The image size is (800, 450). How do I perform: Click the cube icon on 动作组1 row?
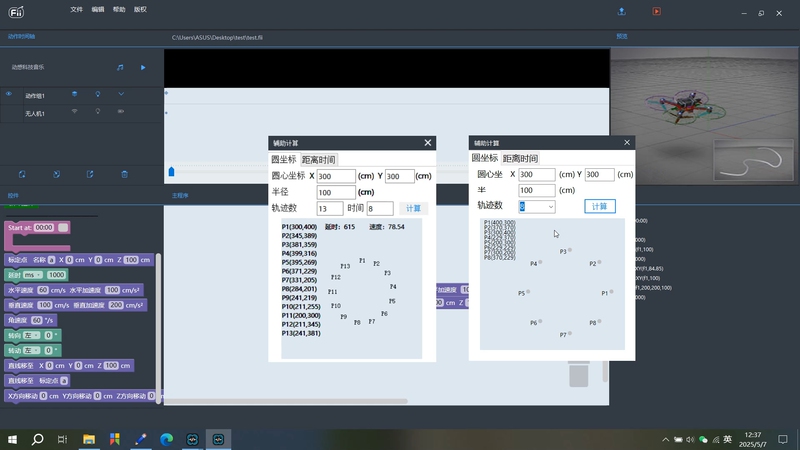click(x=74, y=94)
